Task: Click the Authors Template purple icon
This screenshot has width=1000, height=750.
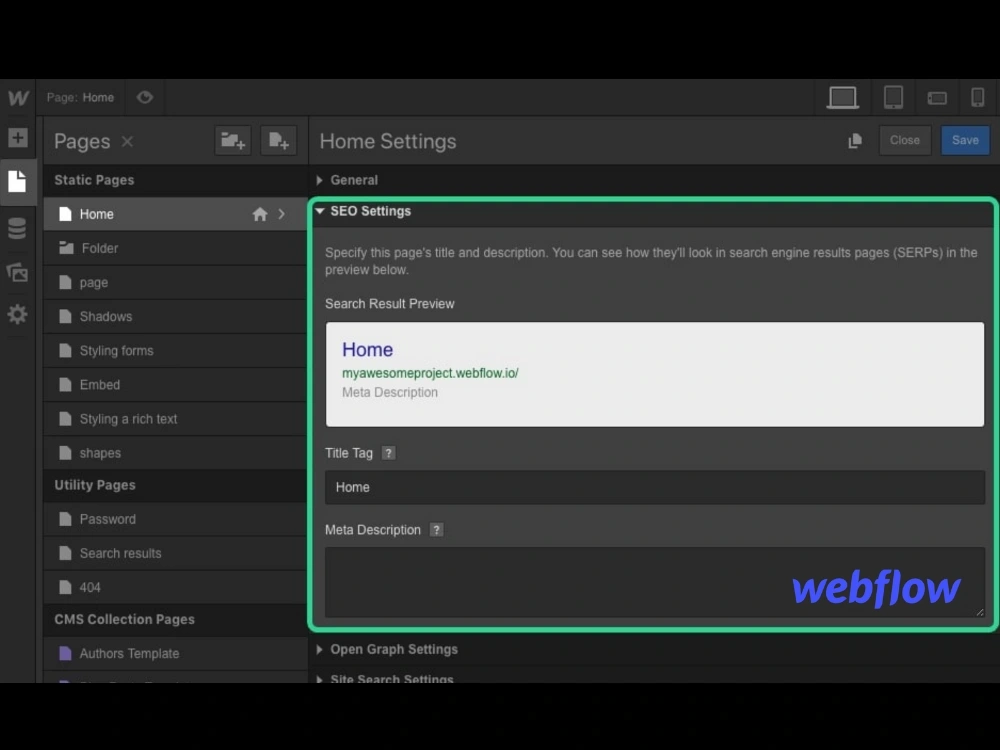Action: point(65,654)
